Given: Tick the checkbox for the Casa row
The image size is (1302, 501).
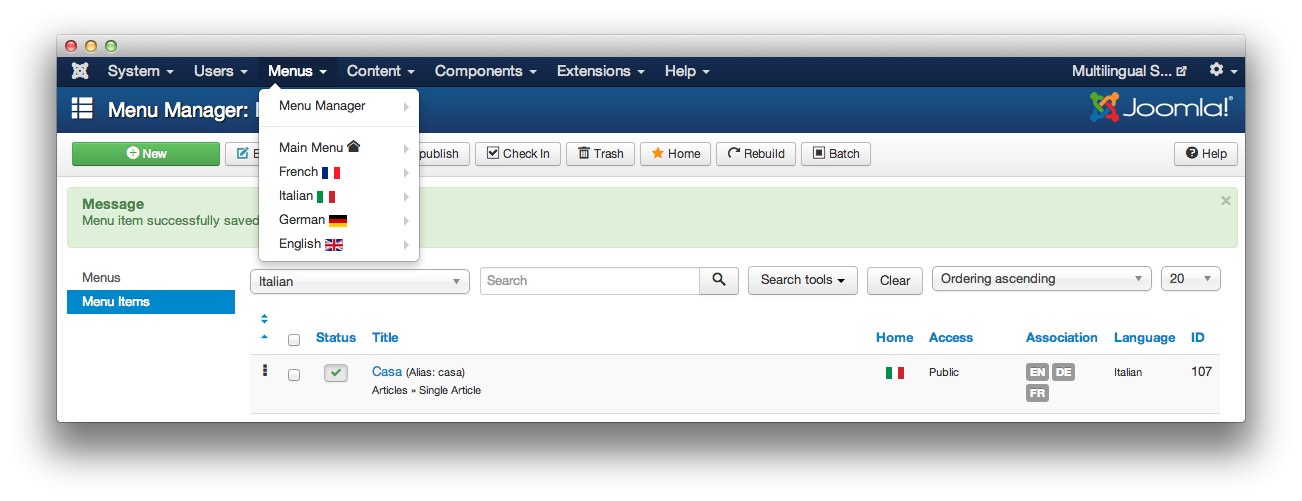Looking at the screenshot, I should 294,375.
